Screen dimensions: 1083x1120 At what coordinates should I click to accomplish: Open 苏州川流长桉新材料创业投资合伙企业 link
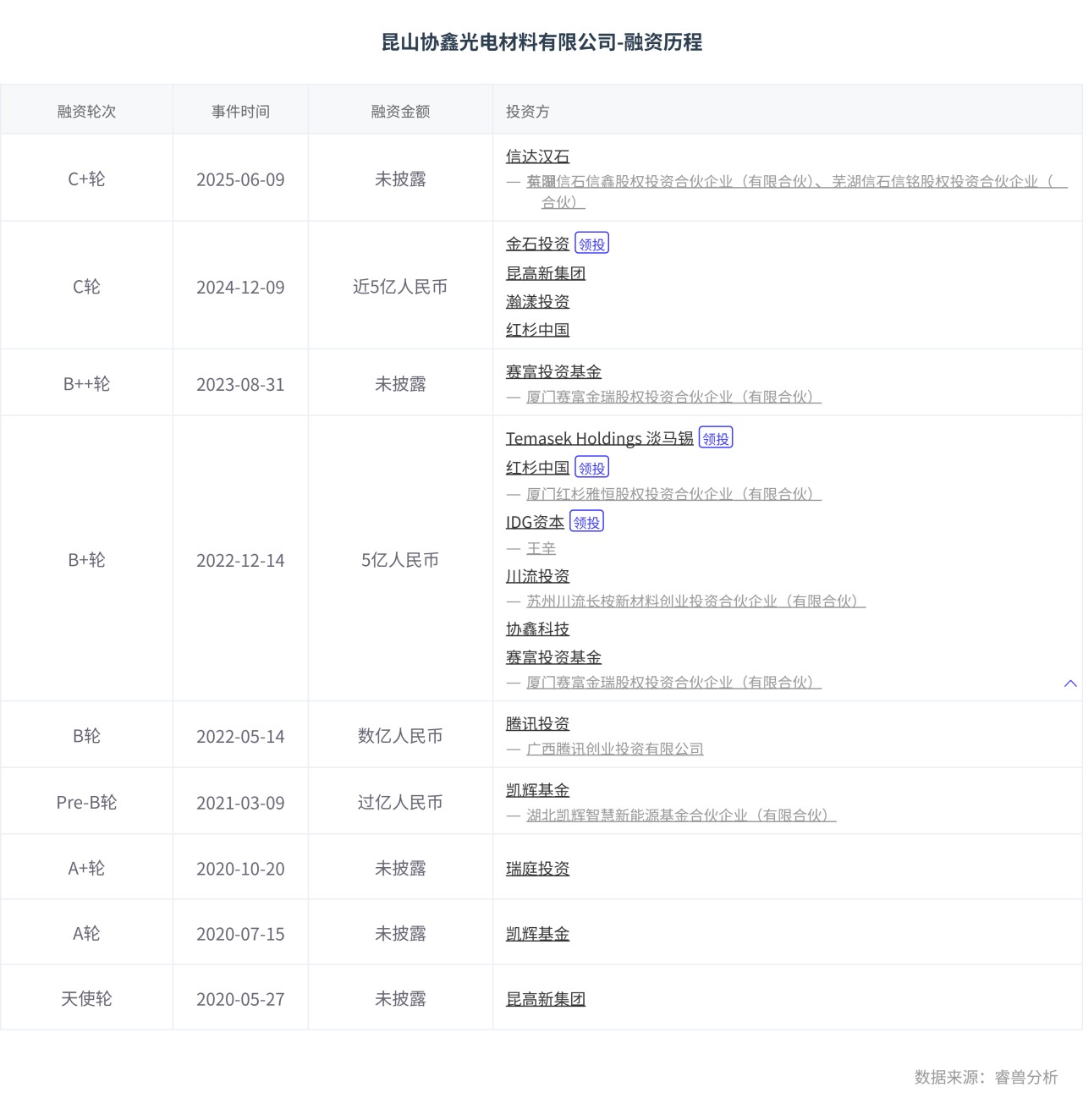(x=695, y=601)
